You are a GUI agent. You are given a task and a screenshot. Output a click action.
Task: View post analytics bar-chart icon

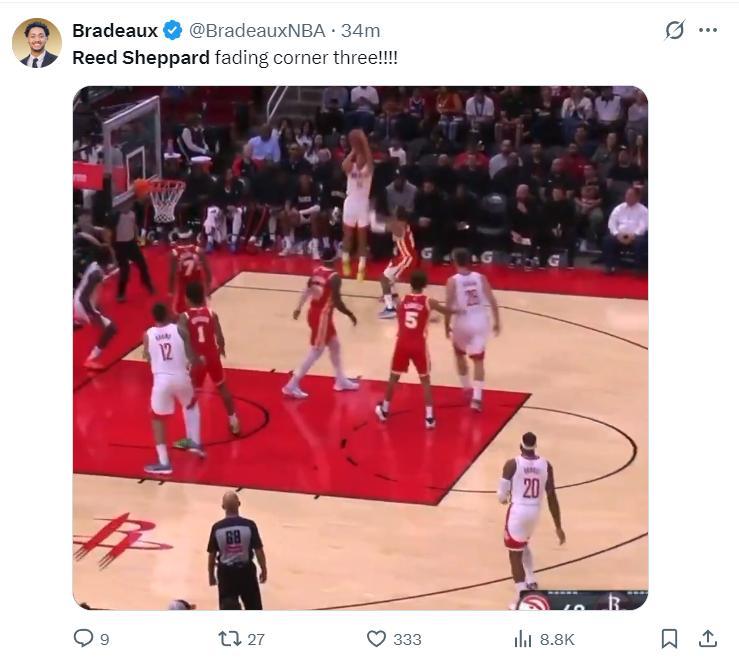(523, 639)
